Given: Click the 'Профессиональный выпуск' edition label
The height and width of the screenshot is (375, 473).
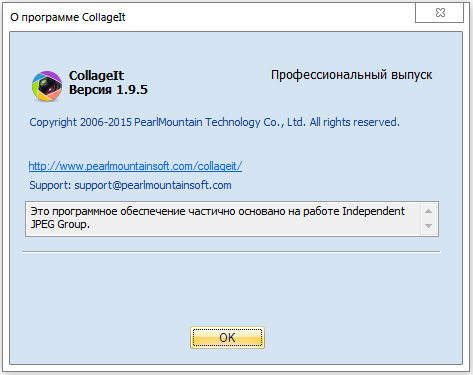Looking at the screenshot, I should pyautogui.click(x=351, y=75).
